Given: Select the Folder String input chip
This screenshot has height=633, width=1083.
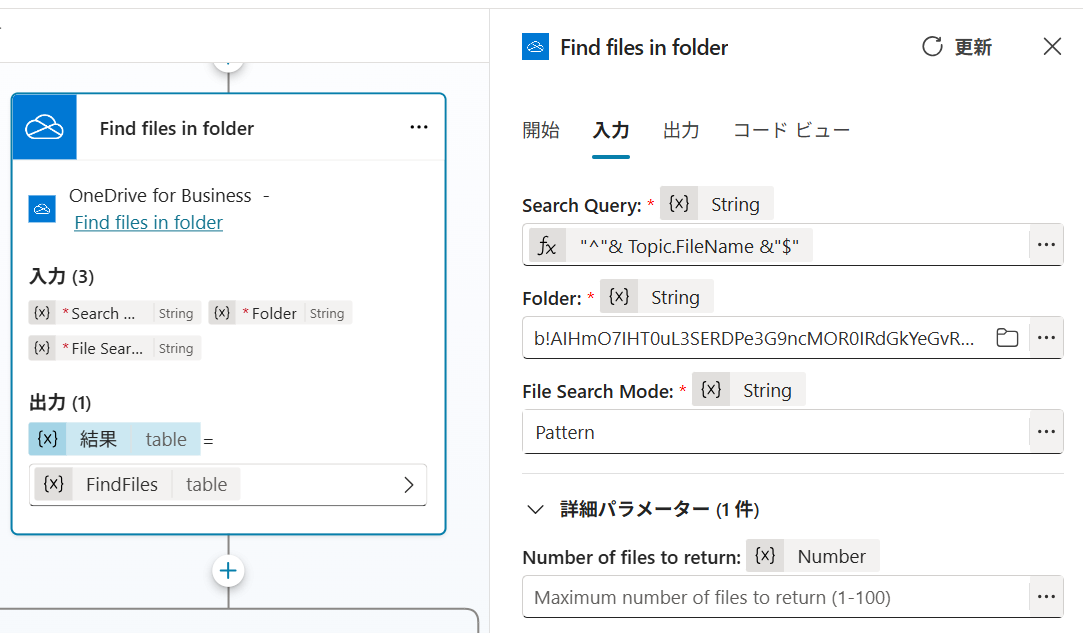Looking at the screenshot, I should click(x=280, y=313).
